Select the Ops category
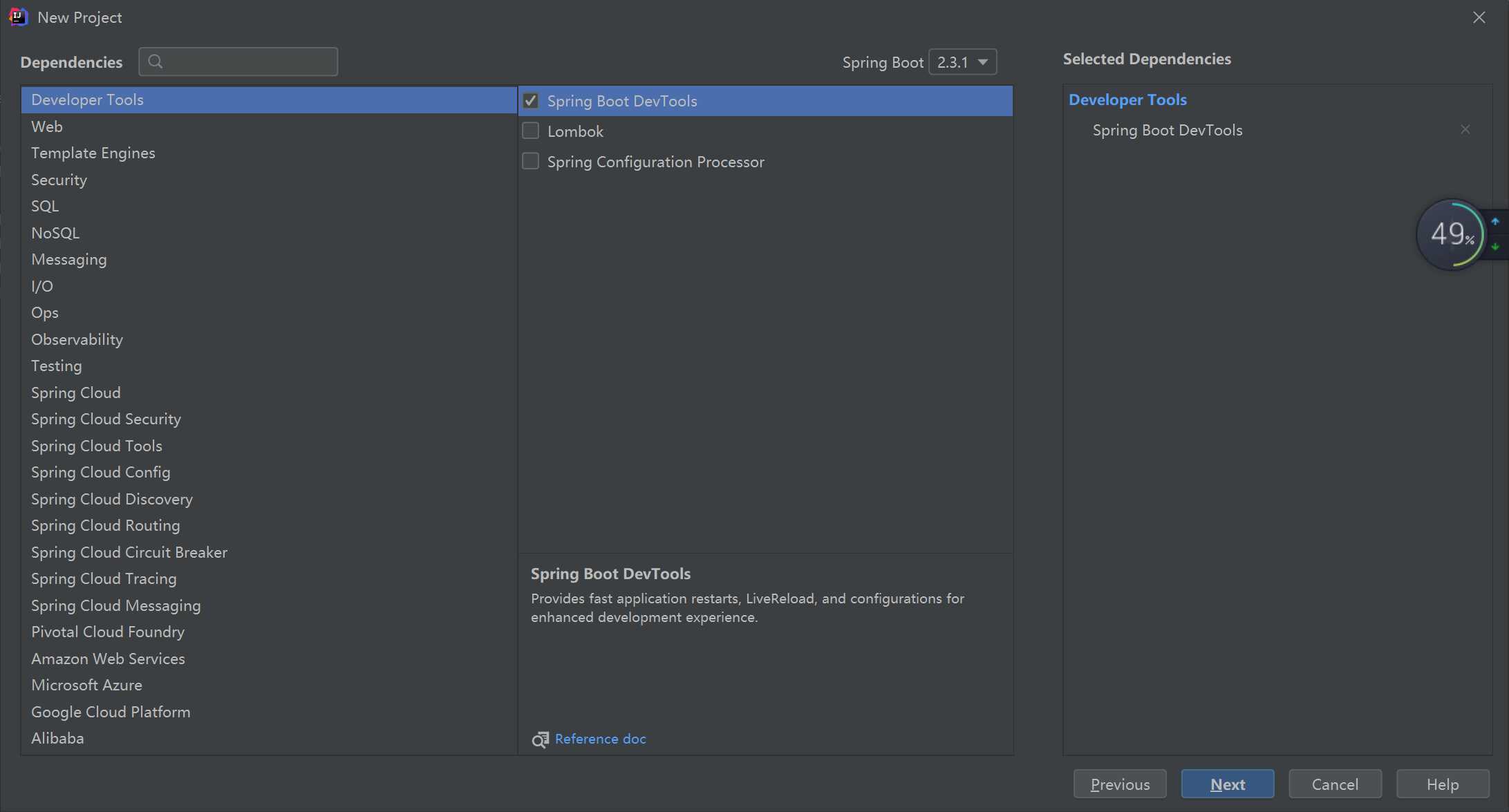Screen dimensions: 1509x812 (x=269, y=312)
